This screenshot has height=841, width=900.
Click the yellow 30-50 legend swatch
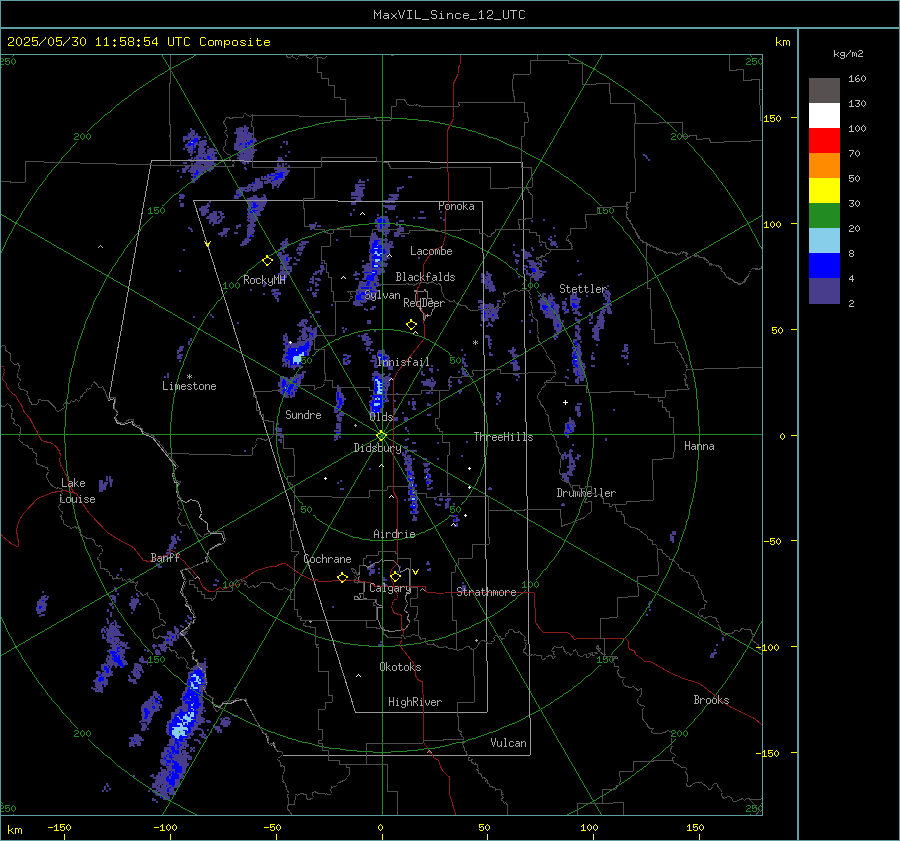pos(824,191)
